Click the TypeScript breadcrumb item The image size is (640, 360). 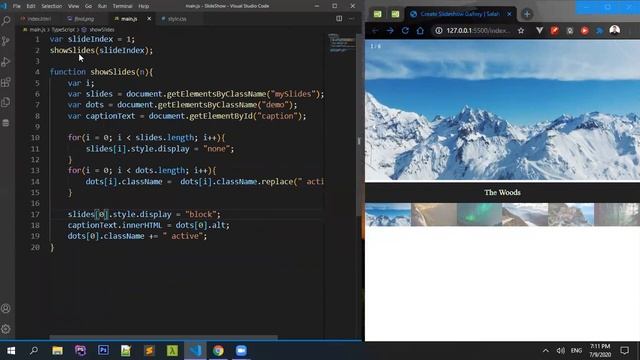click(63, 30)
